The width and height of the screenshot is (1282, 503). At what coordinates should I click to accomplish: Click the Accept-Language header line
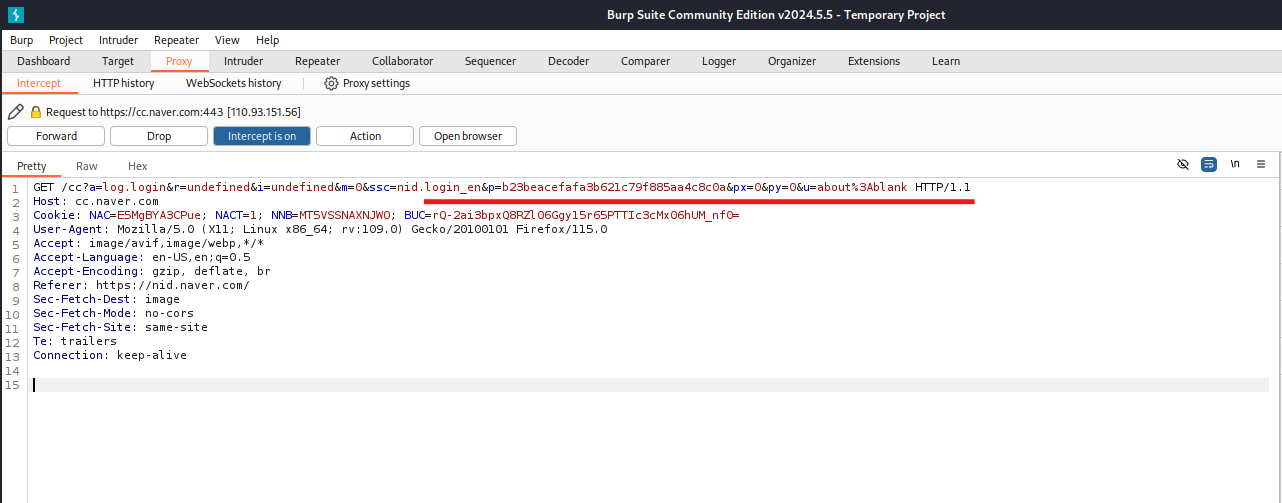tap(142, 257)
